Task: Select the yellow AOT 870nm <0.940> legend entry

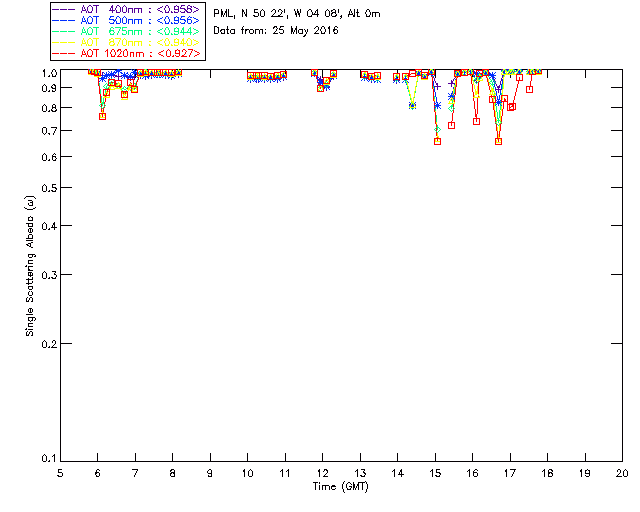Action: click(140, 42)
